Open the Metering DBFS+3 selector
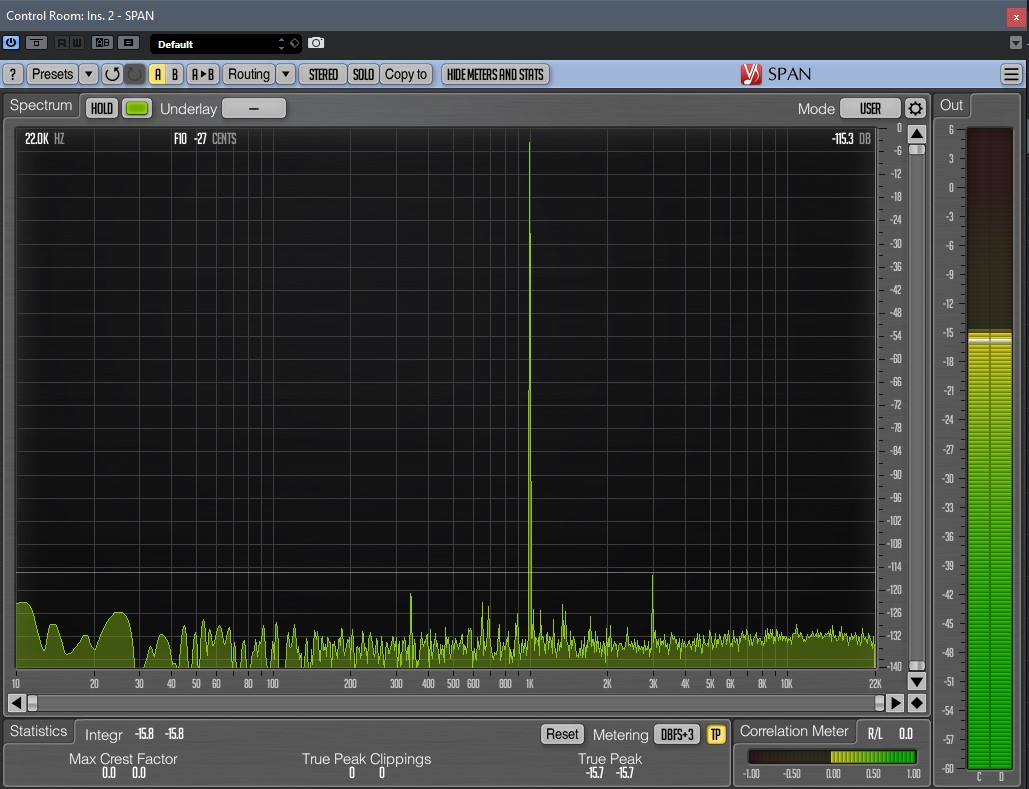This screenshot has width=1029, height=789. [x=677, y=734]
